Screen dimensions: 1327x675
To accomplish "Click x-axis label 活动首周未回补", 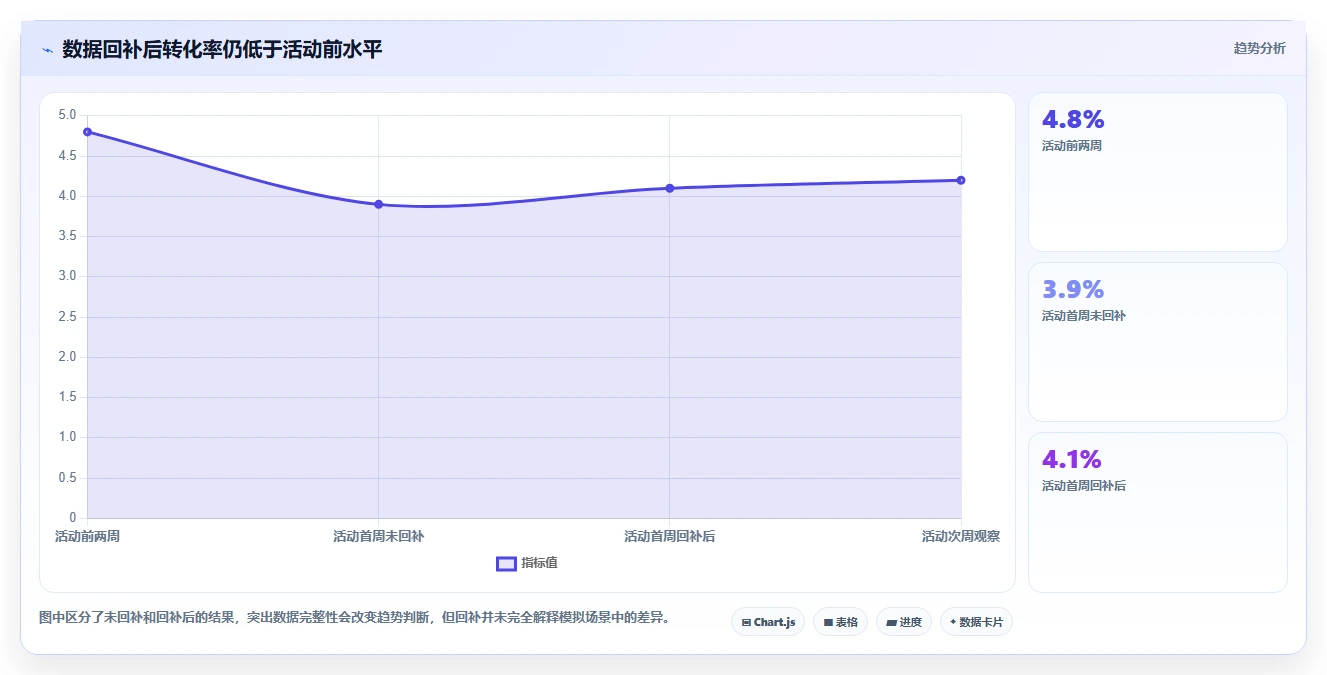I will point(379,537).
